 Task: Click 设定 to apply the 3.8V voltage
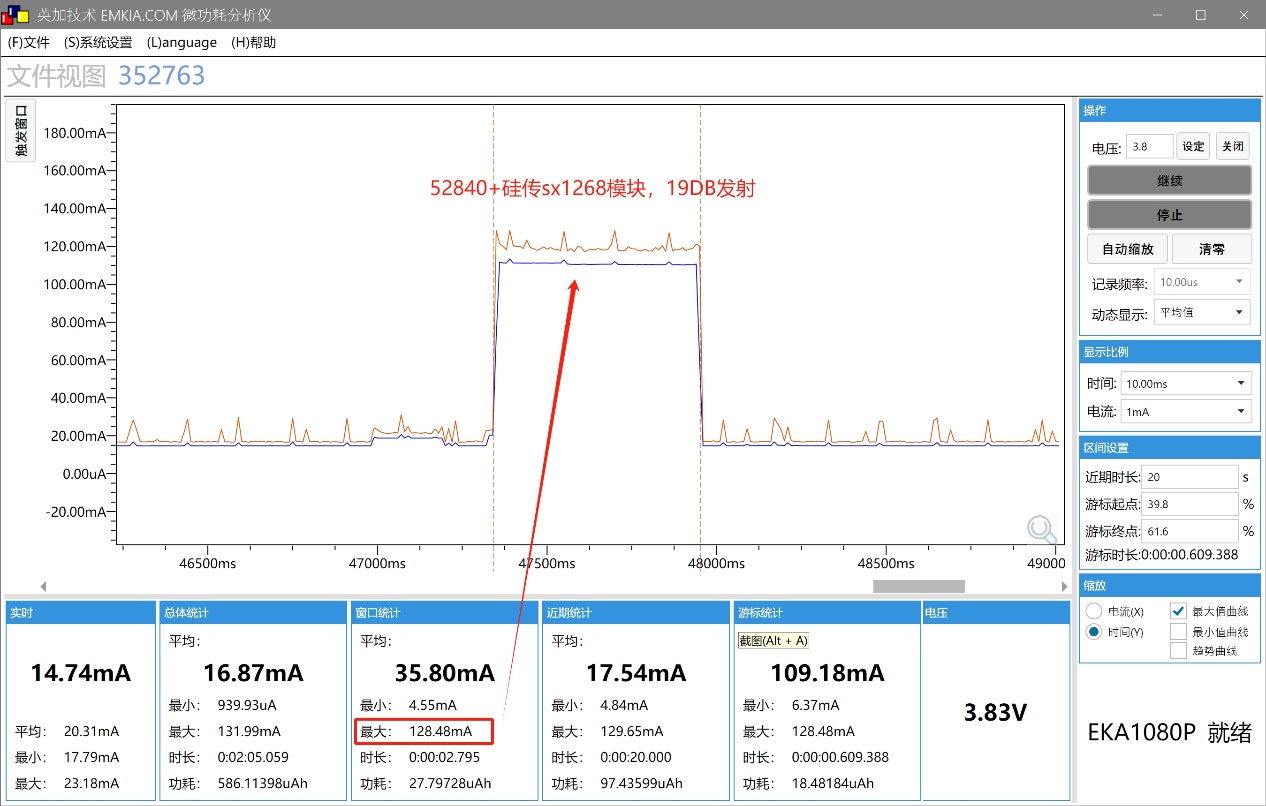pos(1192,145)
